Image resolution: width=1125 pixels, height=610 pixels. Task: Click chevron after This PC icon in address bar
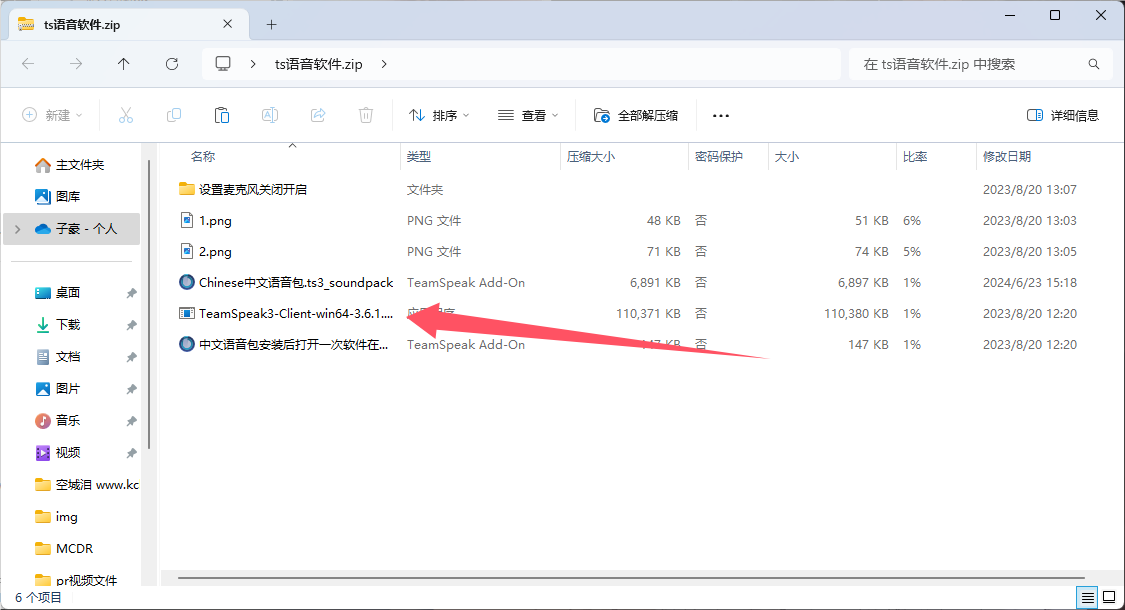(253, 64)
